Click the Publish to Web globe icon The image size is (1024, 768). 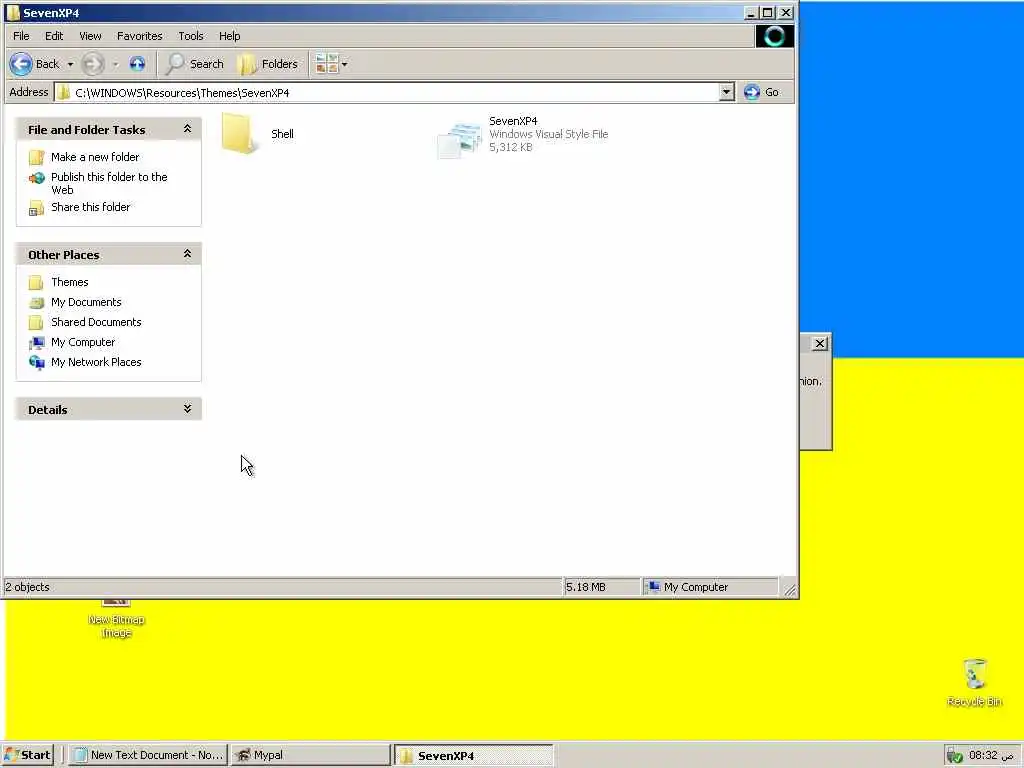[37, 178]
